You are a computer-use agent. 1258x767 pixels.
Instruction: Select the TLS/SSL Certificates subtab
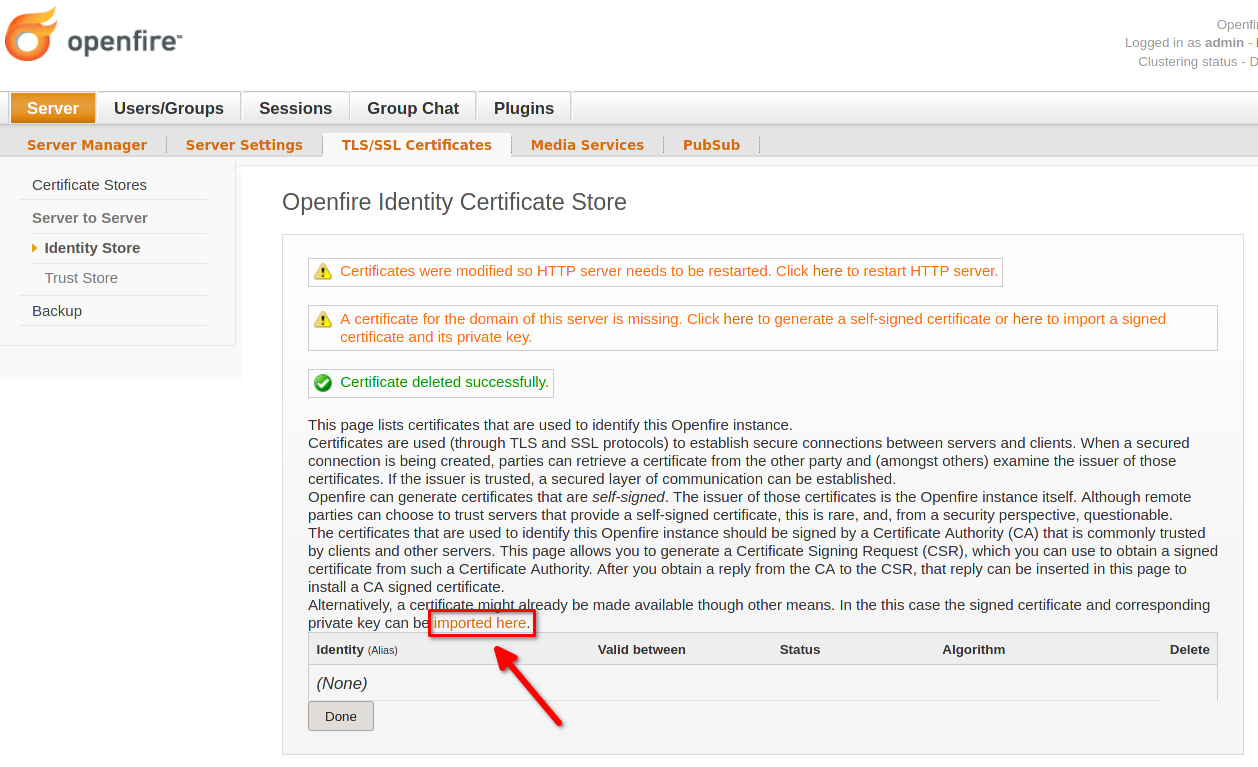pyautogui.click(x=417, y=145)
